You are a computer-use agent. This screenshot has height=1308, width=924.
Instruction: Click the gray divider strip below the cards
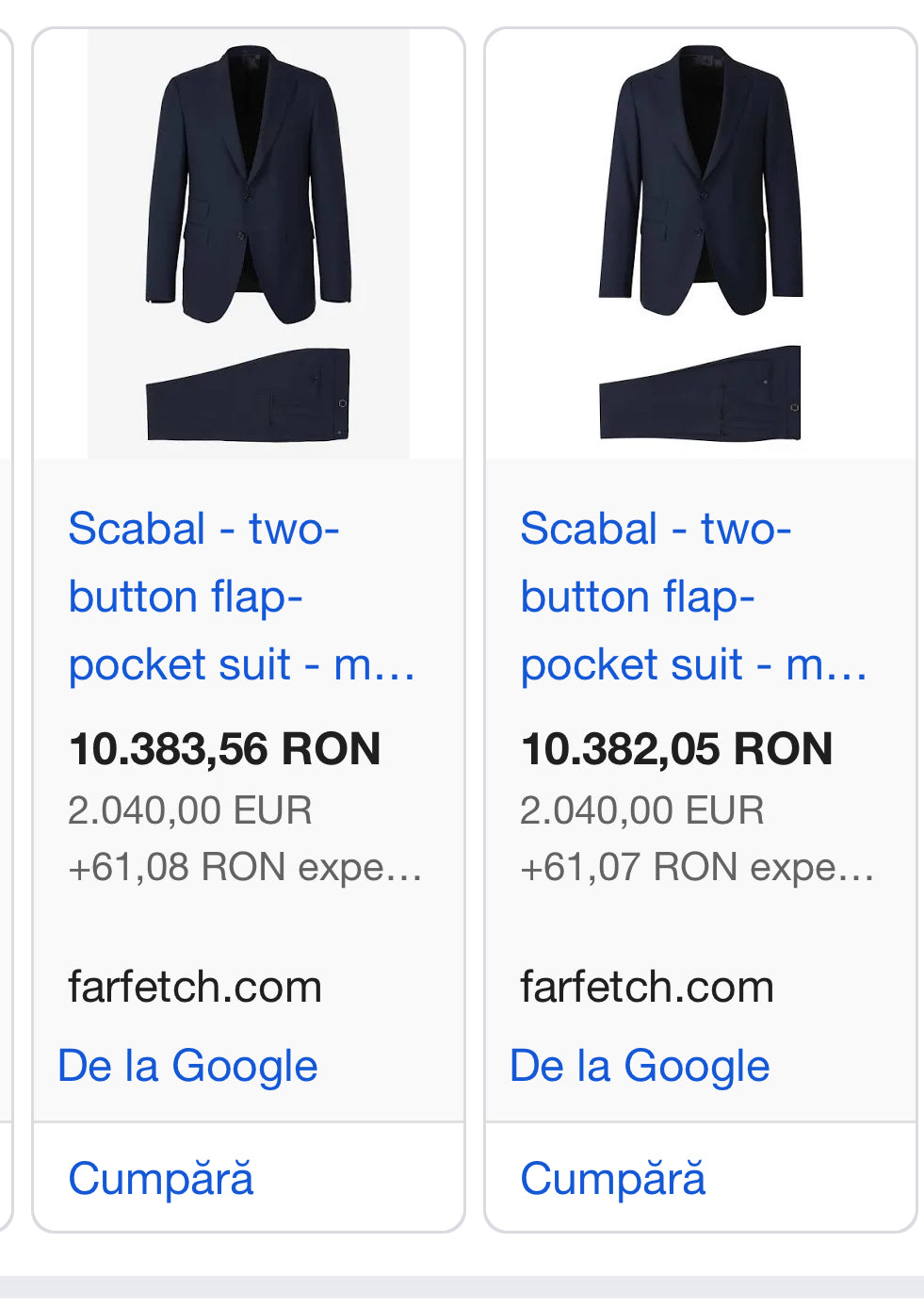point(462,1289)
